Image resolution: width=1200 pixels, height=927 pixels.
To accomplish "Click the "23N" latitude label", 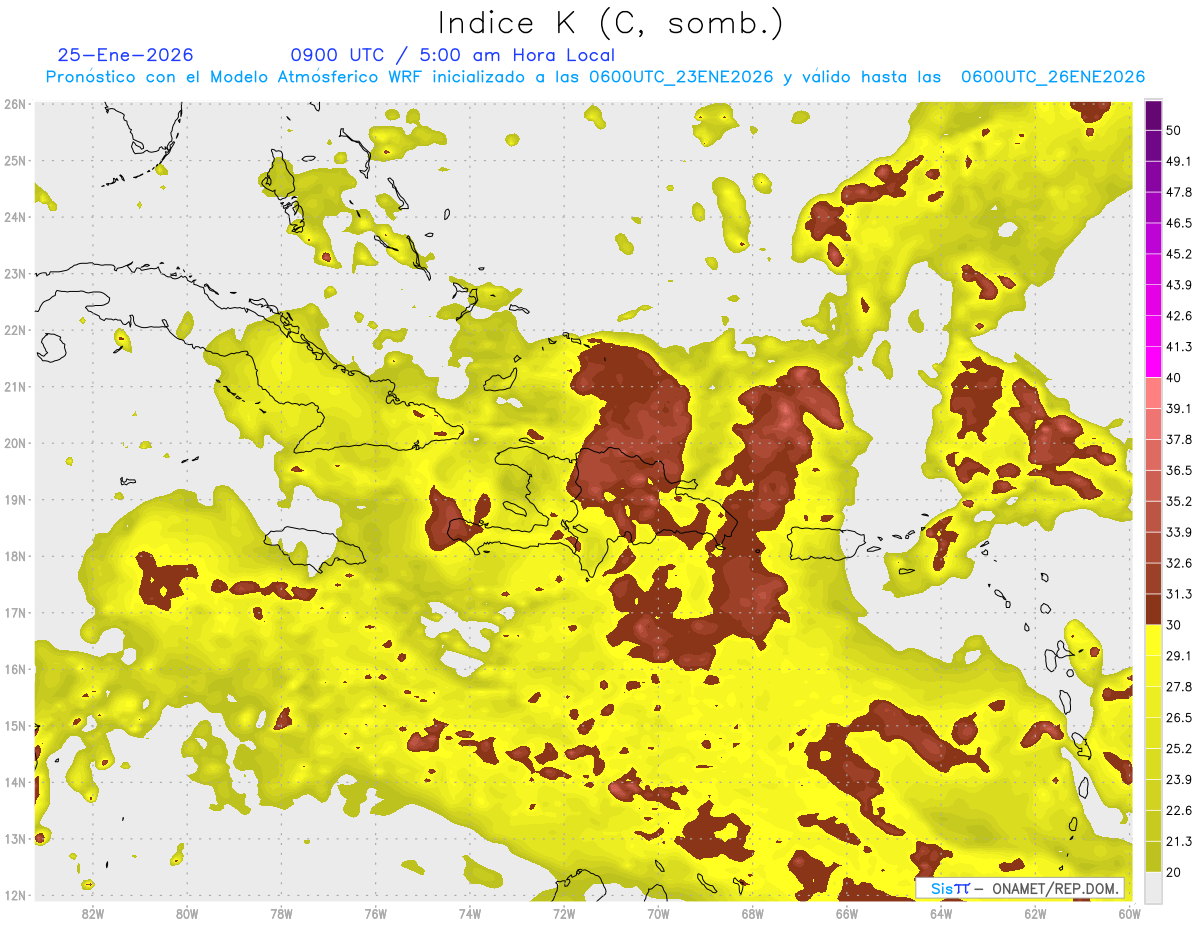I will click(x=15, y=274).
